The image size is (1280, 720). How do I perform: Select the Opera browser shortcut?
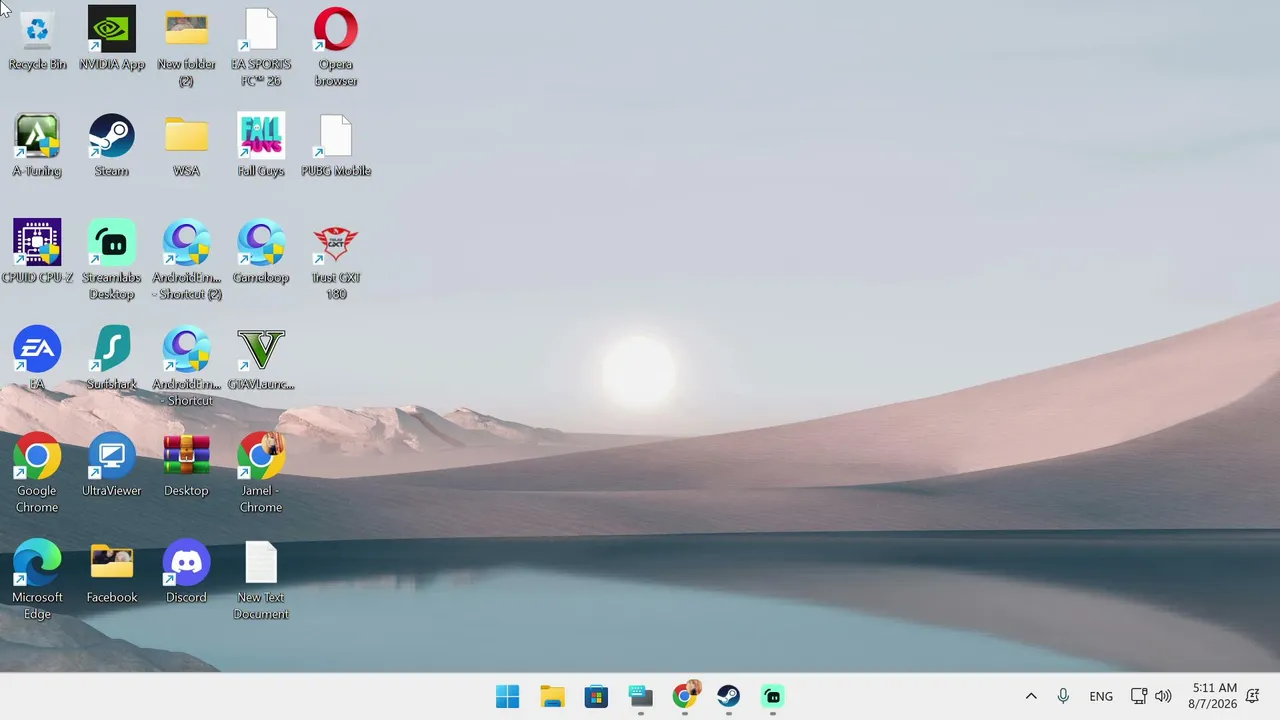336,48
